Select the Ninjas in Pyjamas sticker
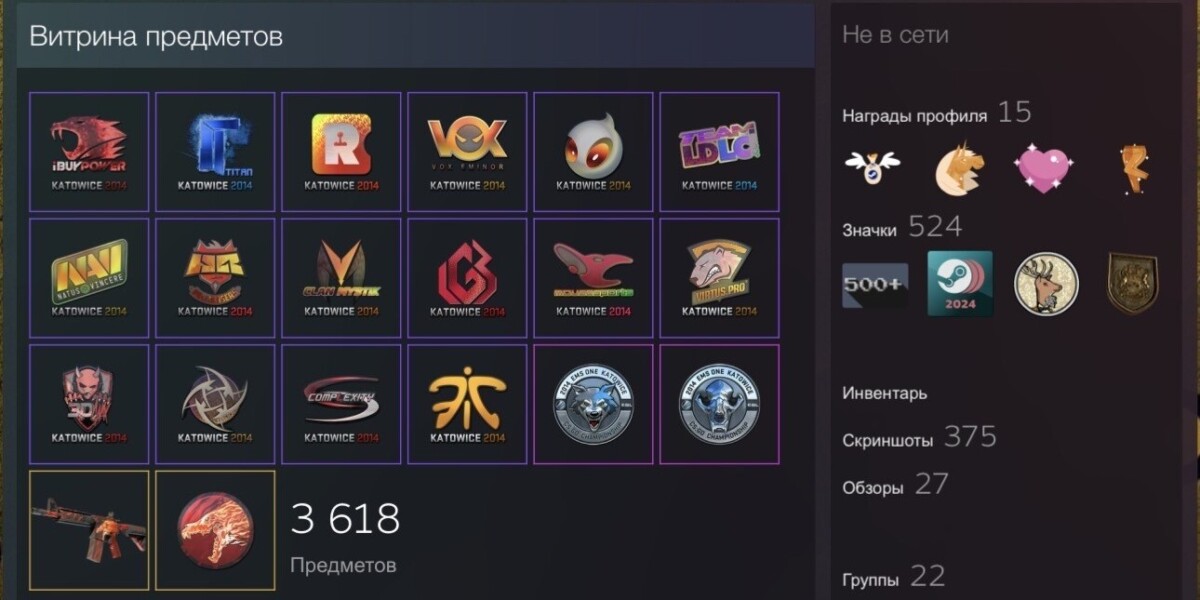Image resolution: width=1200 pixels, height=600 pixels. pyautogui.click(x=215, y=404)
